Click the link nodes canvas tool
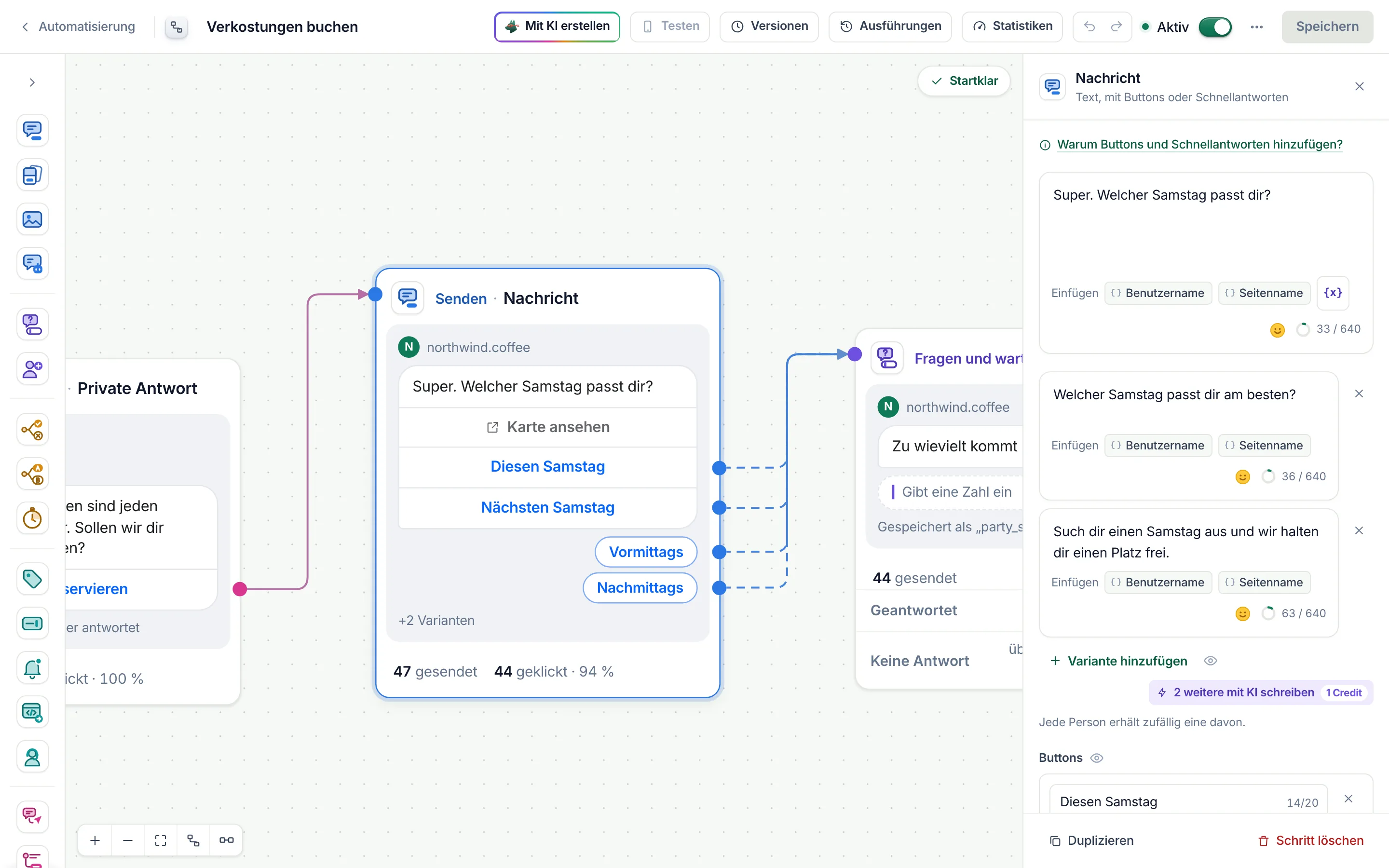Viewport: 1389px width, 868px height. pyautogui.click(x=227, y=841)
